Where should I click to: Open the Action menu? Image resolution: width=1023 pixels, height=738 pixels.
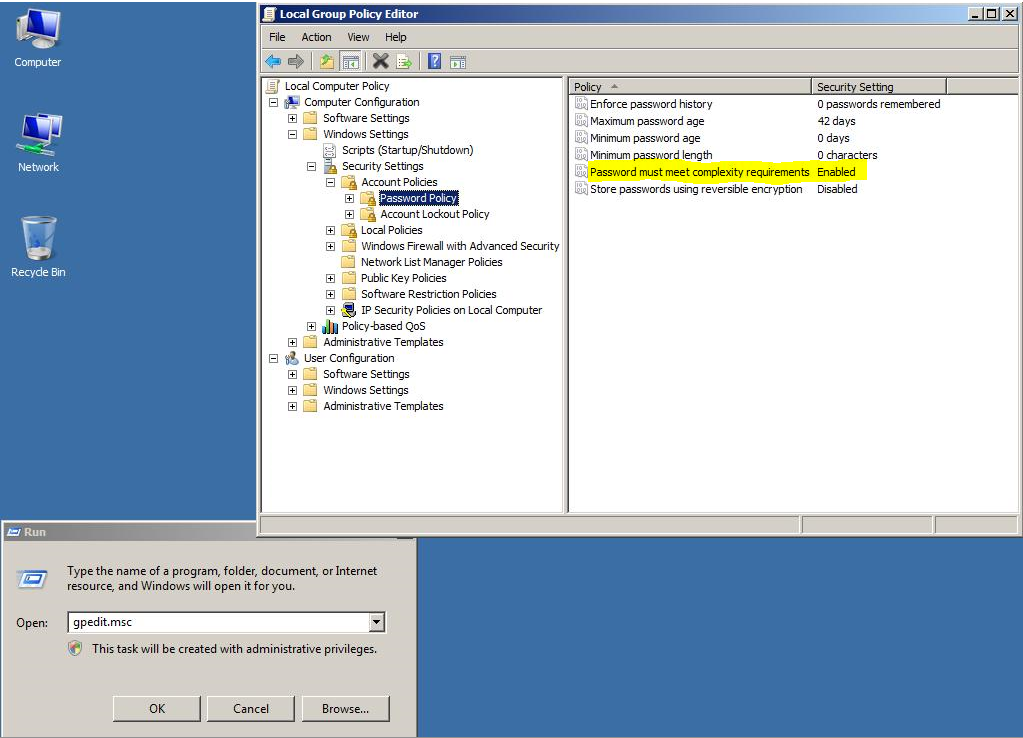click(316, 37)
